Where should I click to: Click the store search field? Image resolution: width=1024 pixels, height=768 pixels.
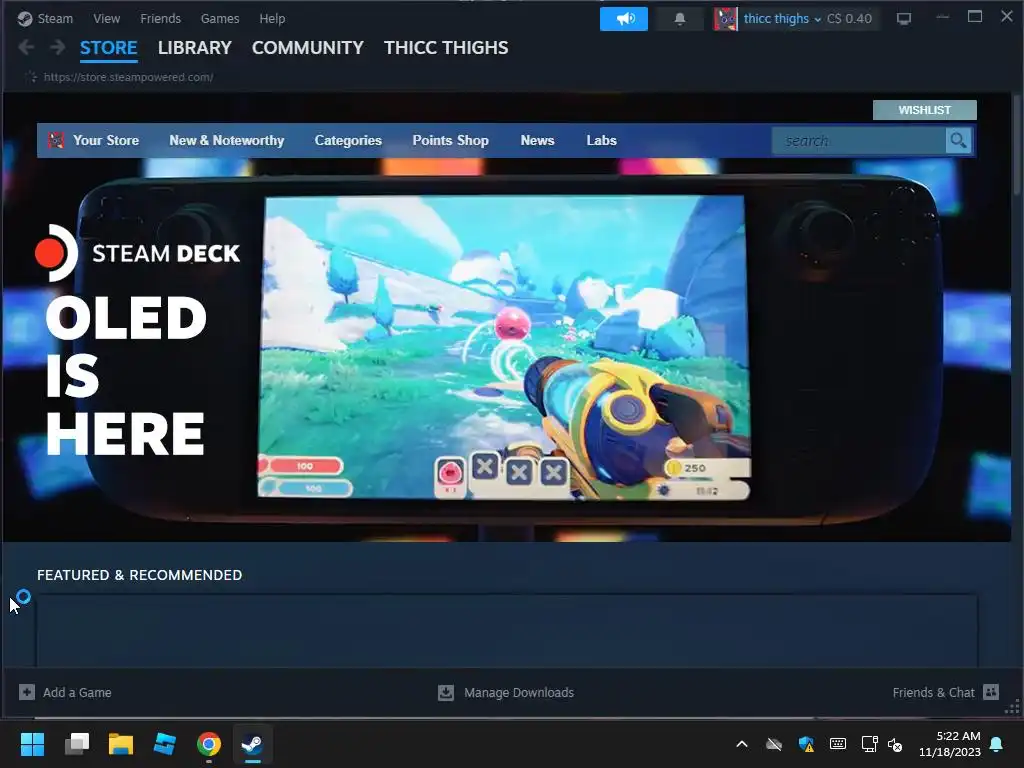(x=859, y=140)
